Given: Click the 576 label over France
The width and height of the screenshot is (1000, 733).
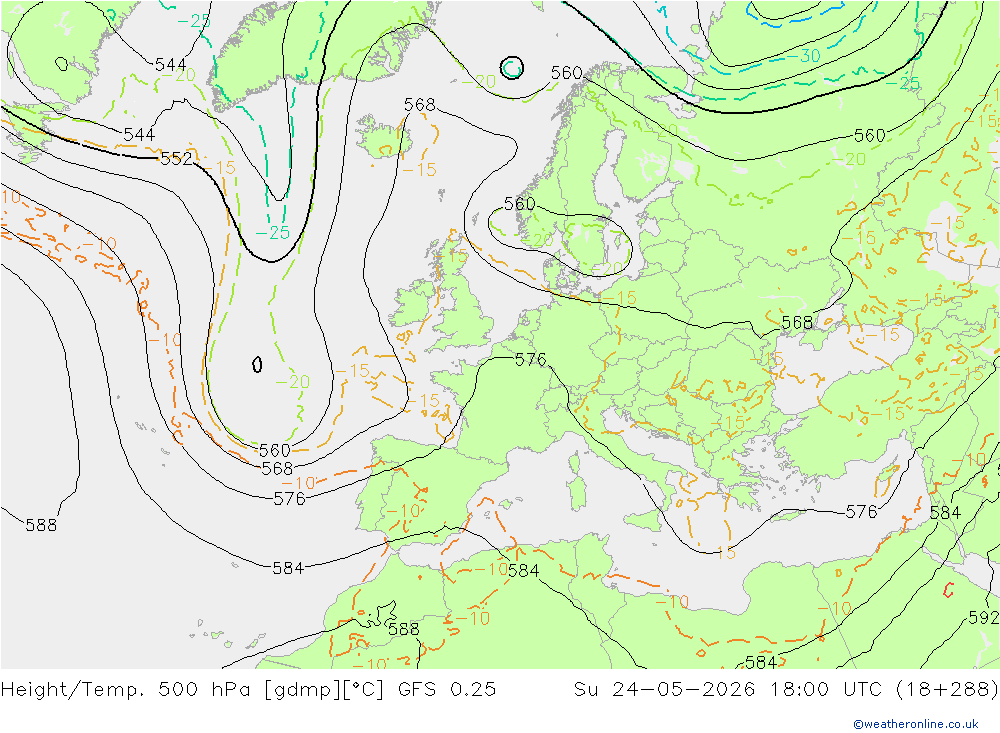Looking at the screenshot, I should [531, 359].
